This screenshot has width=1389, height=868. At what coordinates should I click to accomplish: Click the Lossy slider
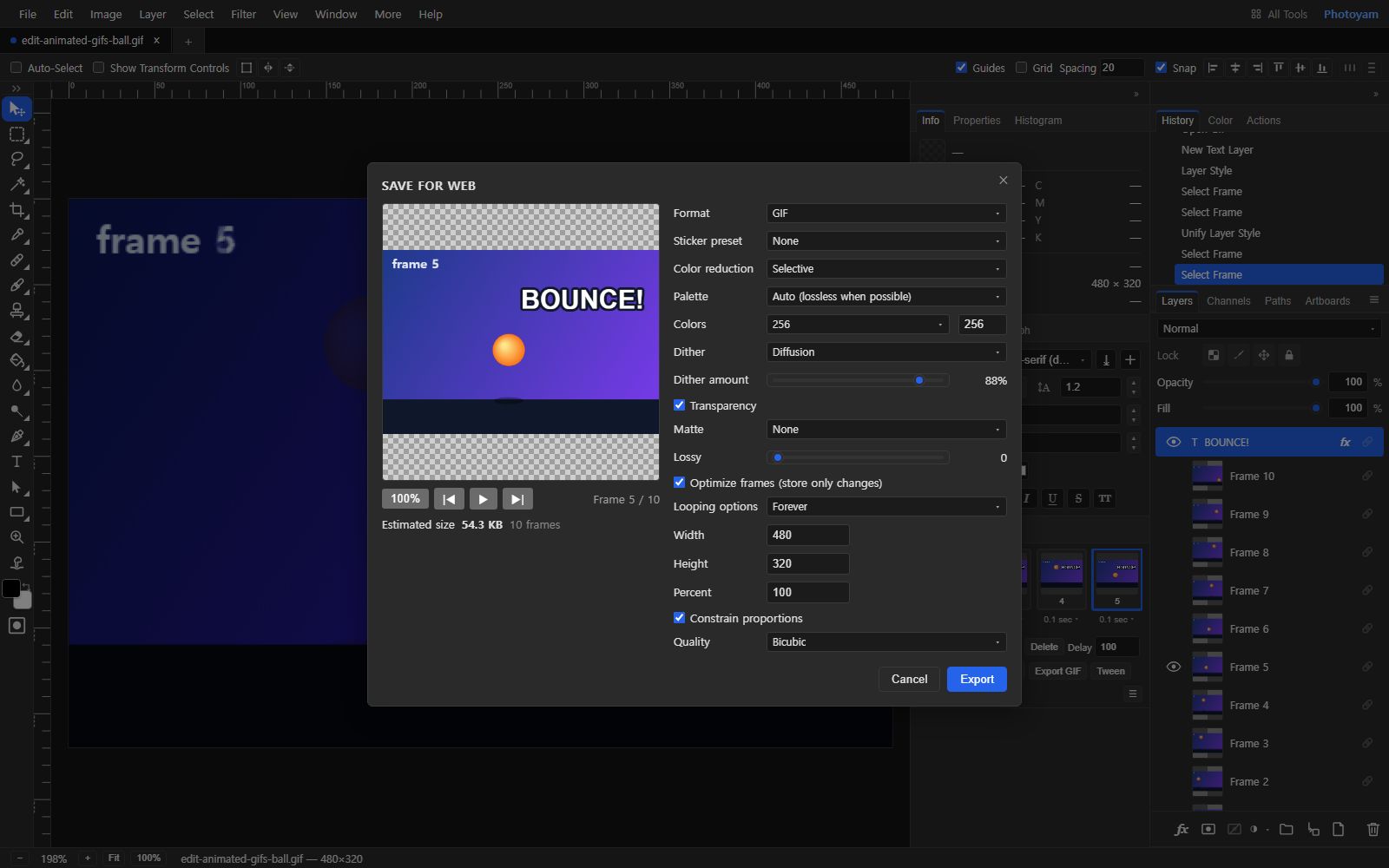[x=858, y=457]
